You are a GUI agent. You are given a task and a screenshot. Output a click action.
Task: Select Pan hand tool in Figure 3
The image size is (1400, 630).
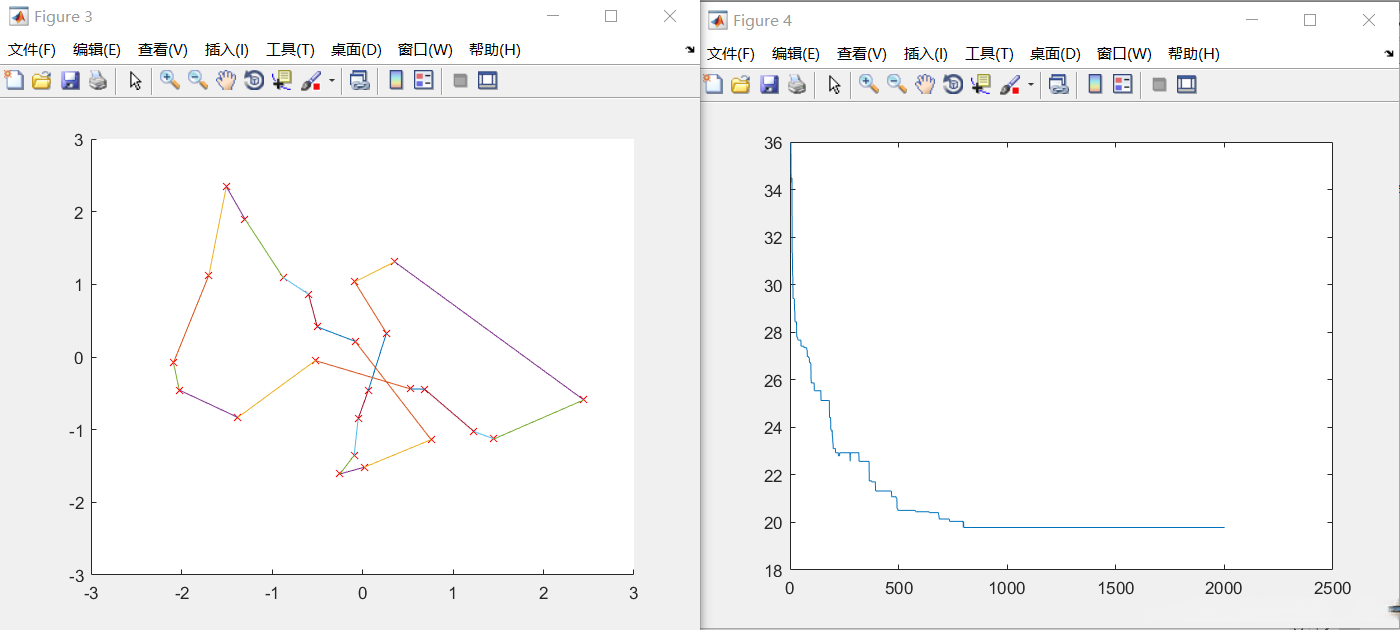pyautogui.click(x=226, y=81)
